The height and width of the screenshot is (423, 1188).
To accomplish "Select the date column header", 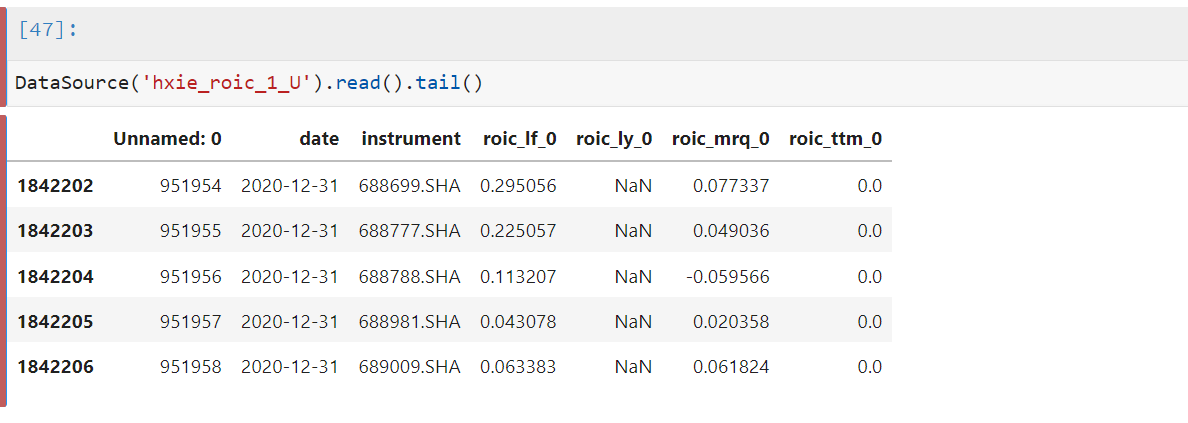I will click(x=319, y=139).
